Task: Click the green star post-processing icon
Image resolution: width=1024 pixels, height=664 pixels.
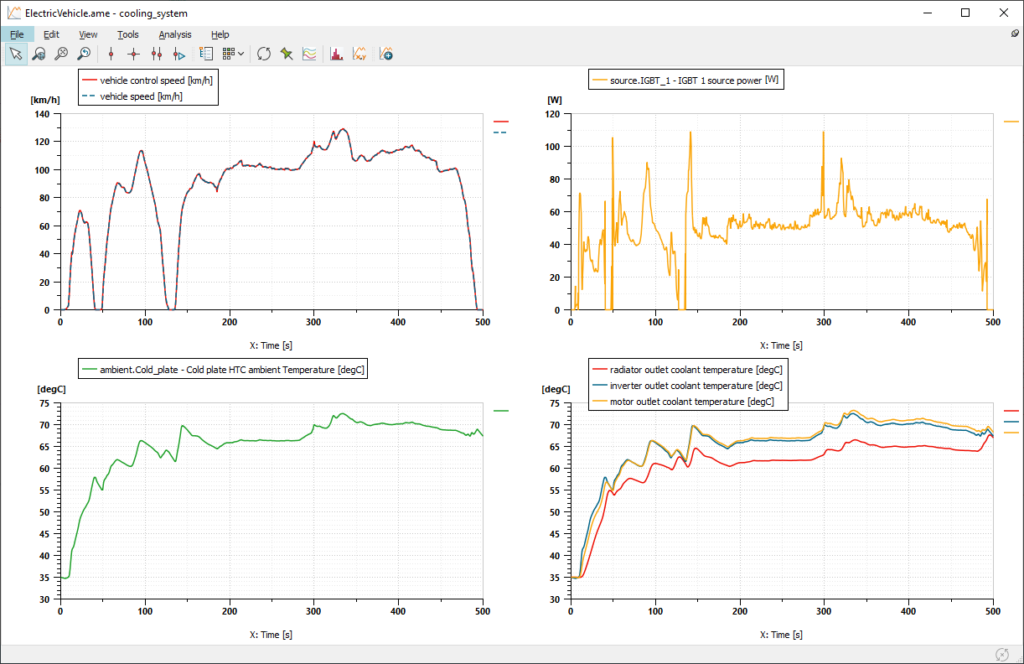Action: click(x=285, y=53)
